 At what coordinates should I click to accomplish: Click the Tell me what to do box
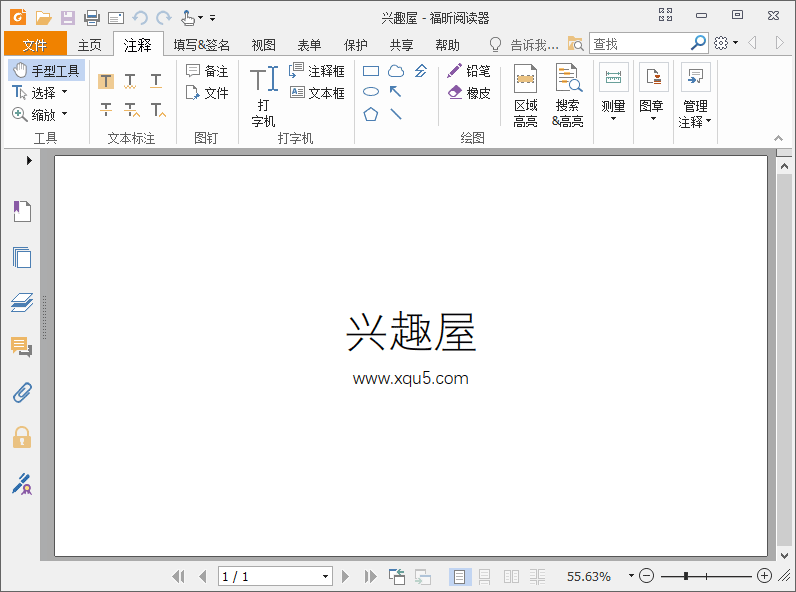[x=524, y=45]
